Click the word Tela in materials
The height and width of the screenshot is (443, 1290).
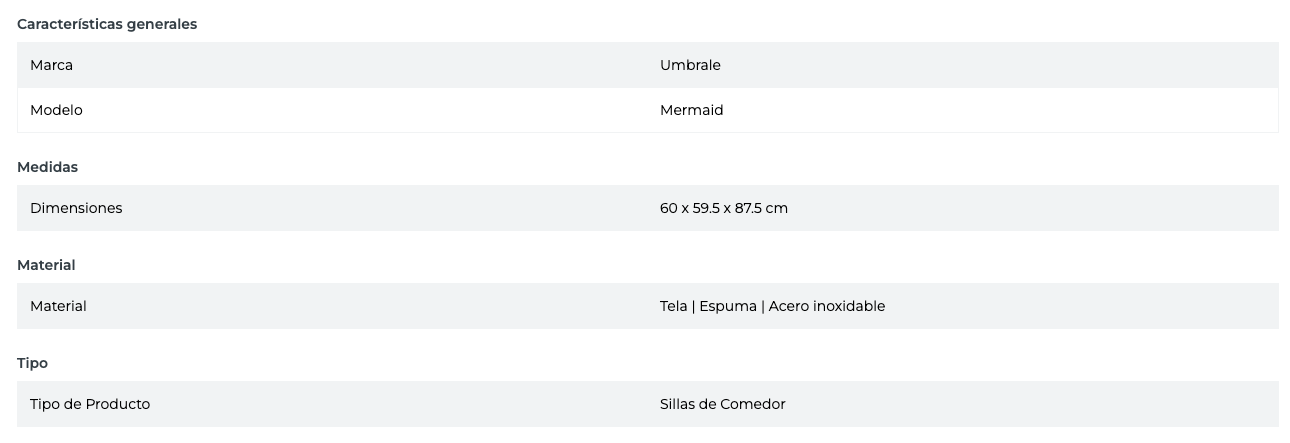tap(673, 306)
